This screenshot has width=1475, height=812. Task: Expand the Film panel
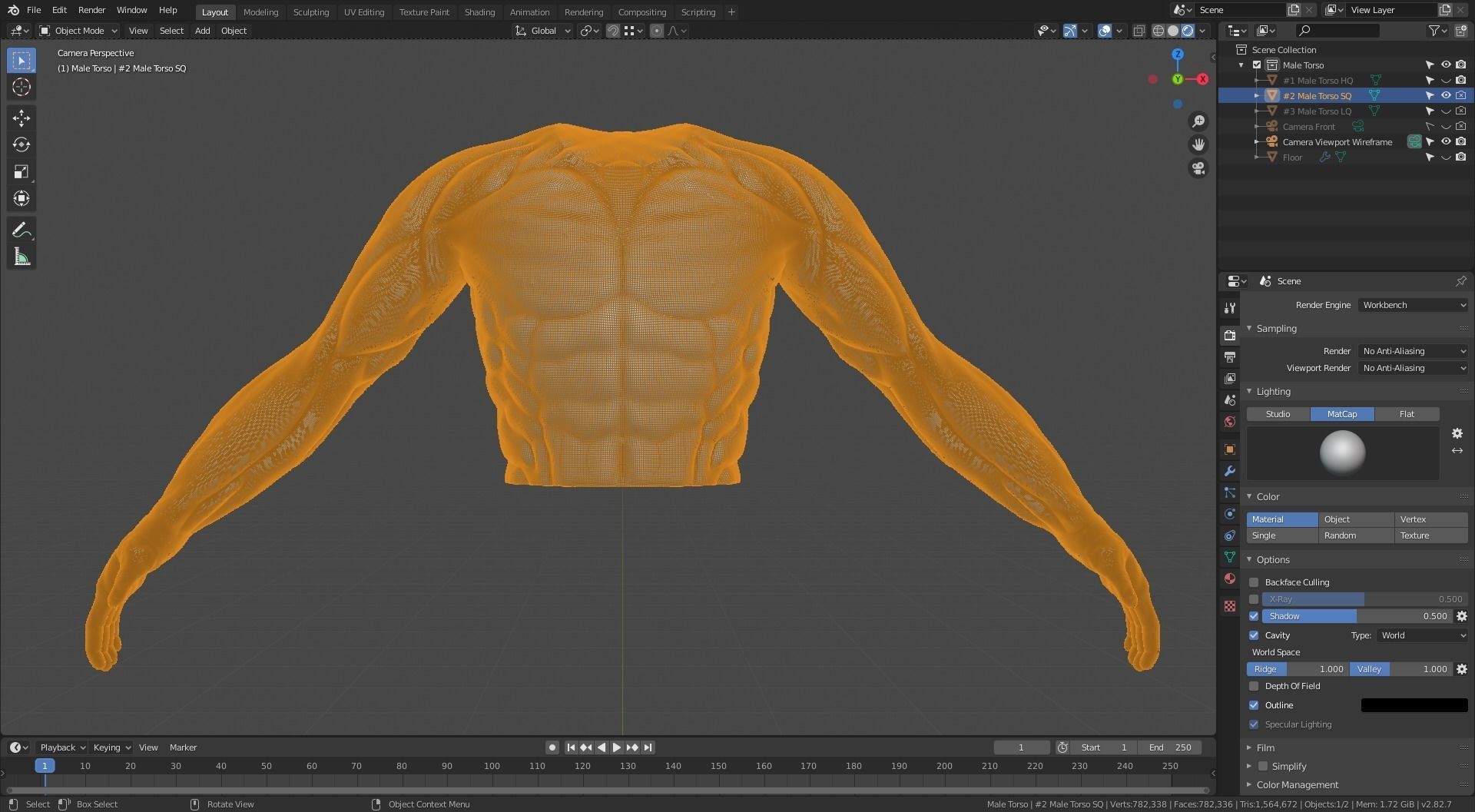click(x=1265, y=747)
